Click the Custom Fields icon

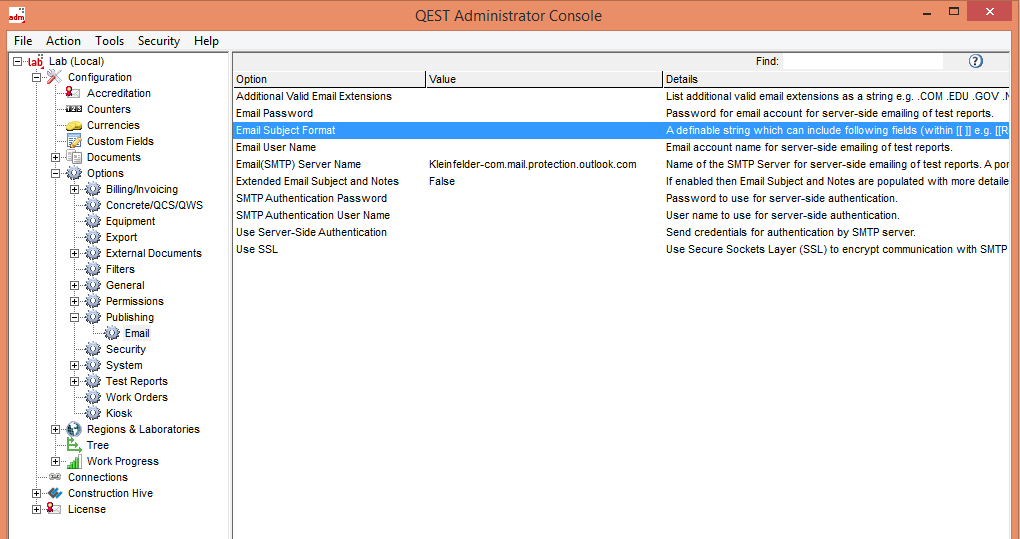point(74,141)
